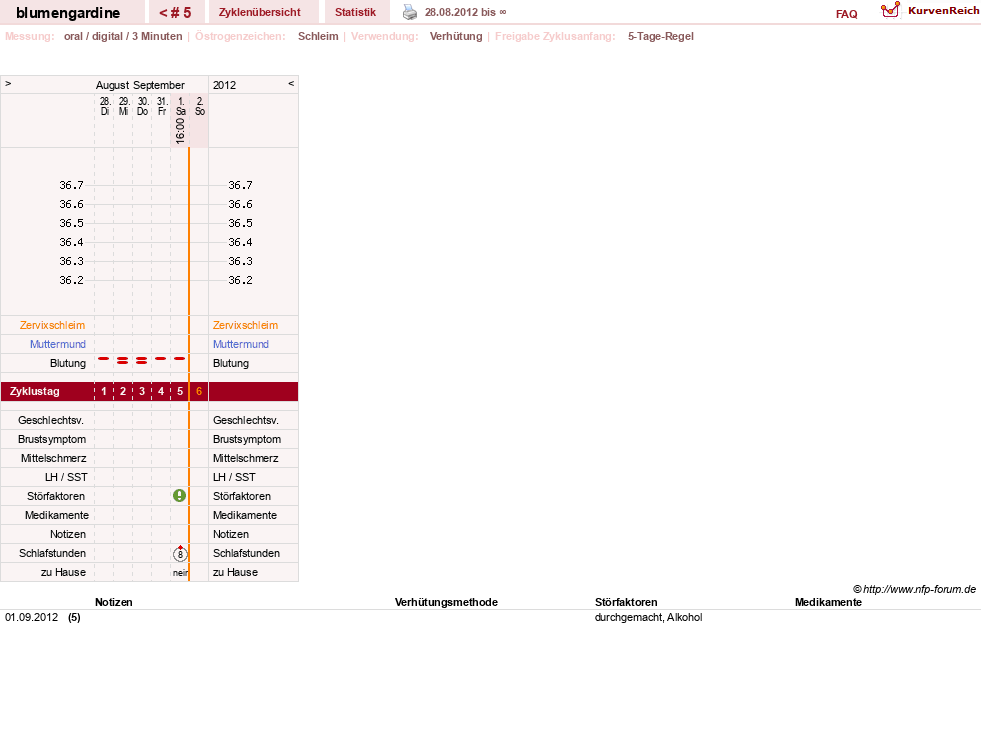
Task: Click the KurvenReich text link
Action: coord(943,11)
